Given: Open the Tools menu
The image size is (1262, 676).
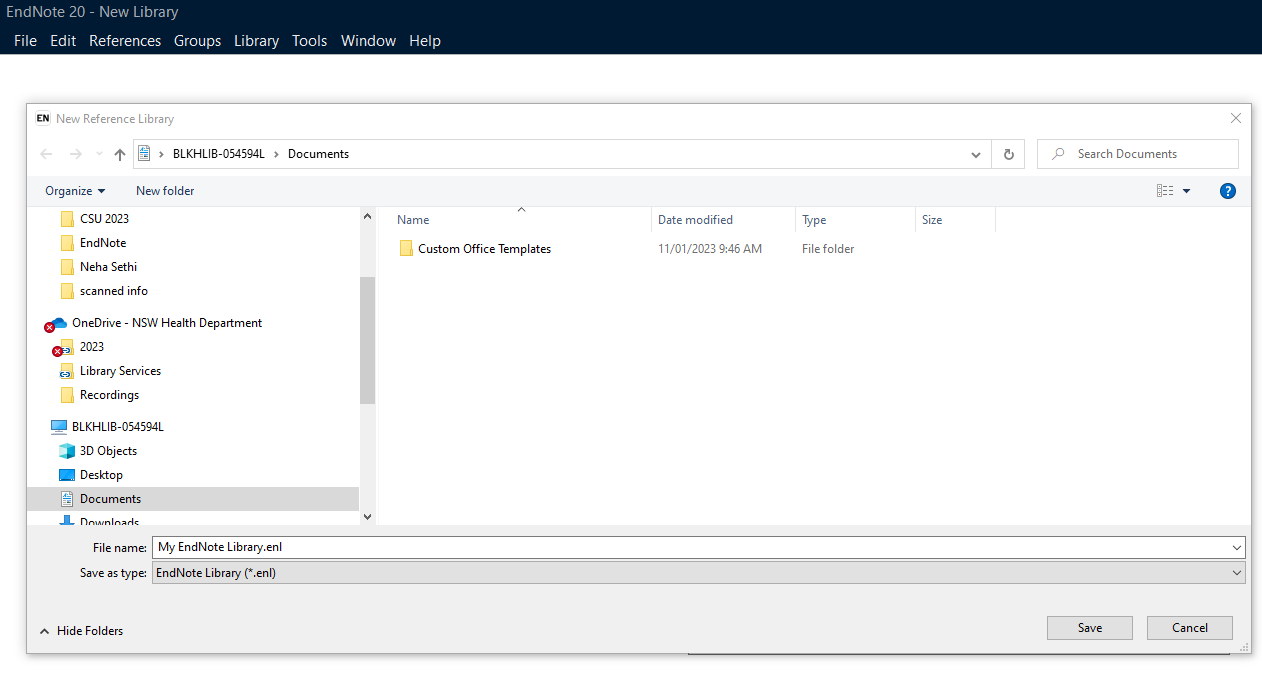Looking at the screenshot, I should click(309, 41).
